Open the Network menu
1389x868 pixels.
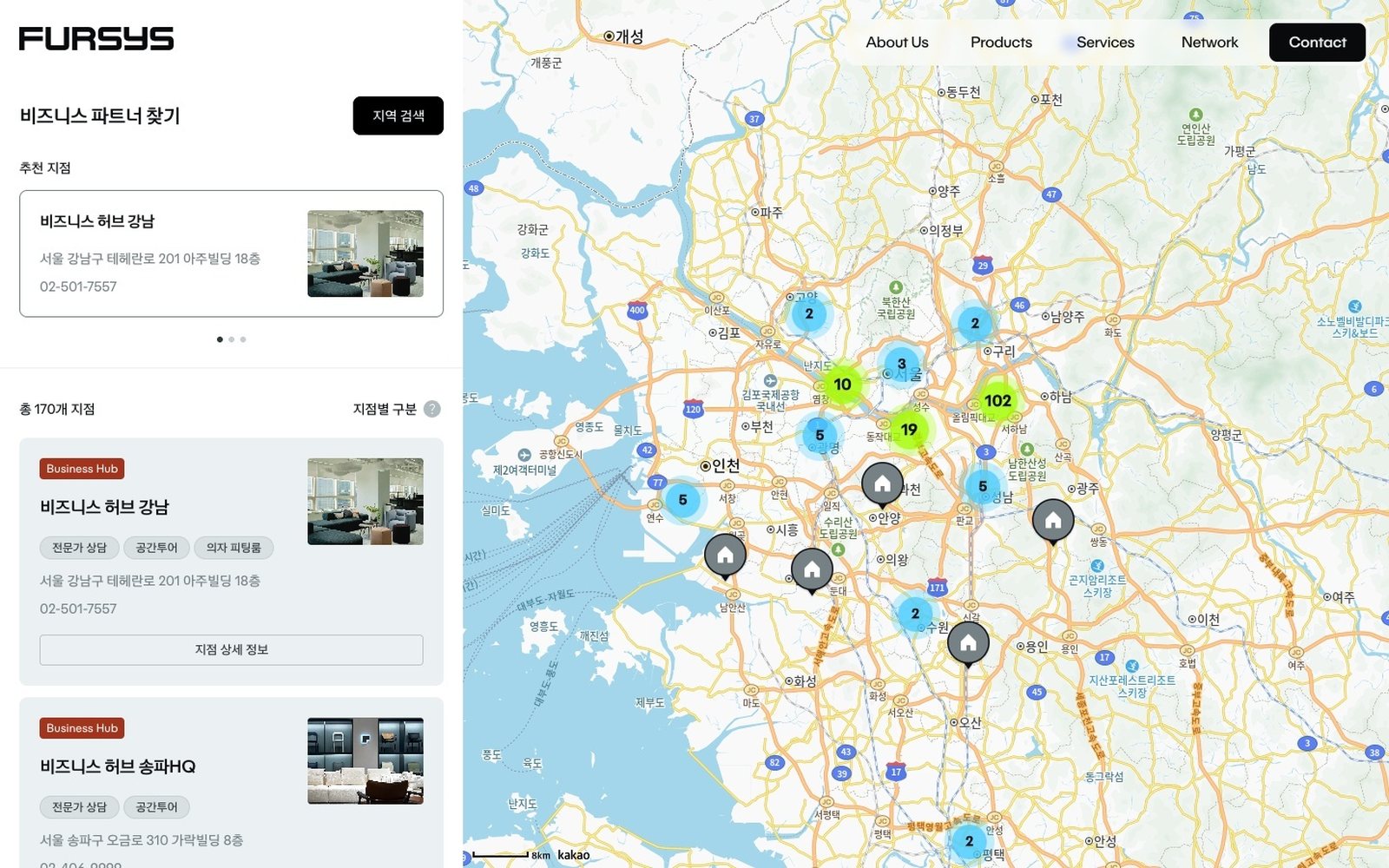click(x=1209, y=43)
